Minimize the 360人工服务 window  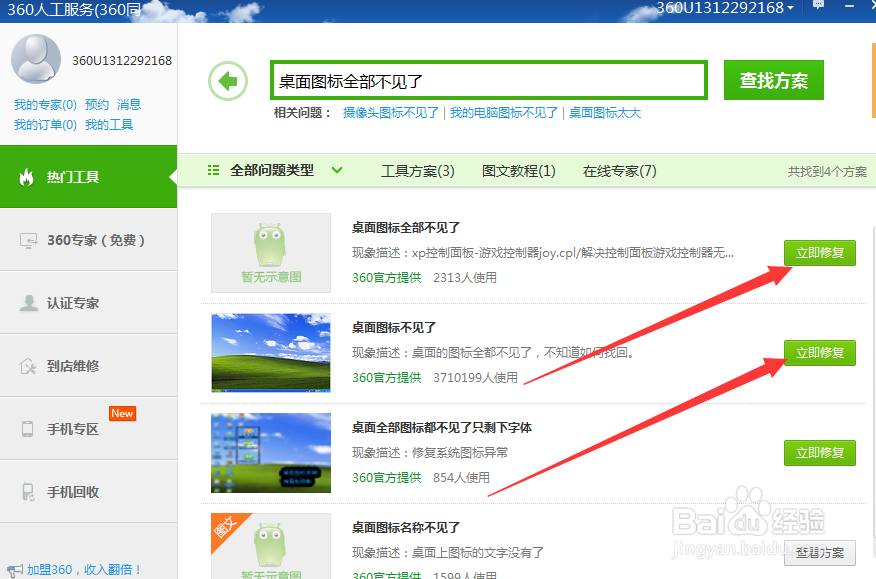(x=849, y=6)
